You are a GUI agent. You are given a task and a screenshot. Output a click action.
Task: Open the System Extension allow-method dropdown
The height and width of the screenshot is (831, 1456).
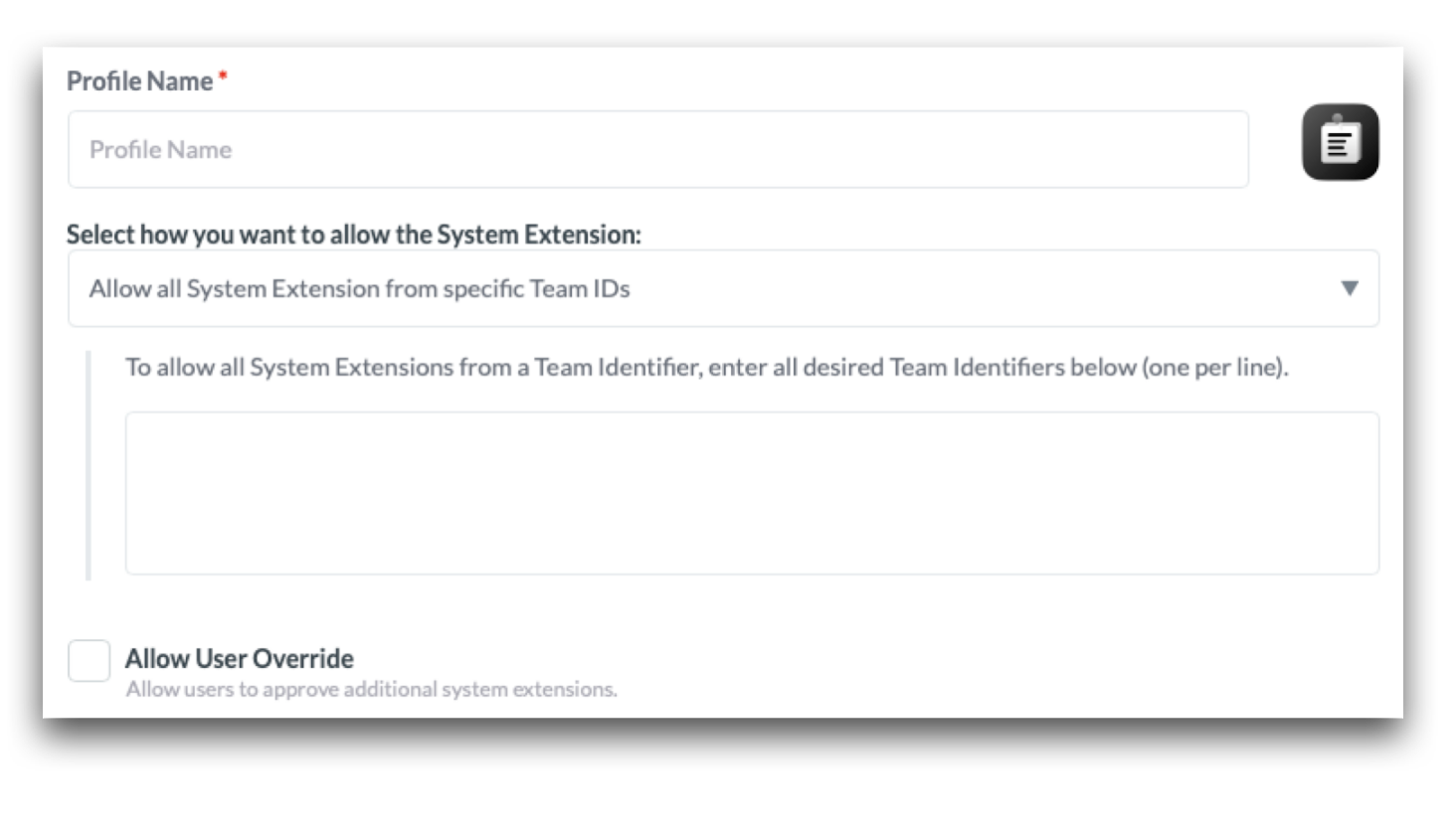point(723,288)
